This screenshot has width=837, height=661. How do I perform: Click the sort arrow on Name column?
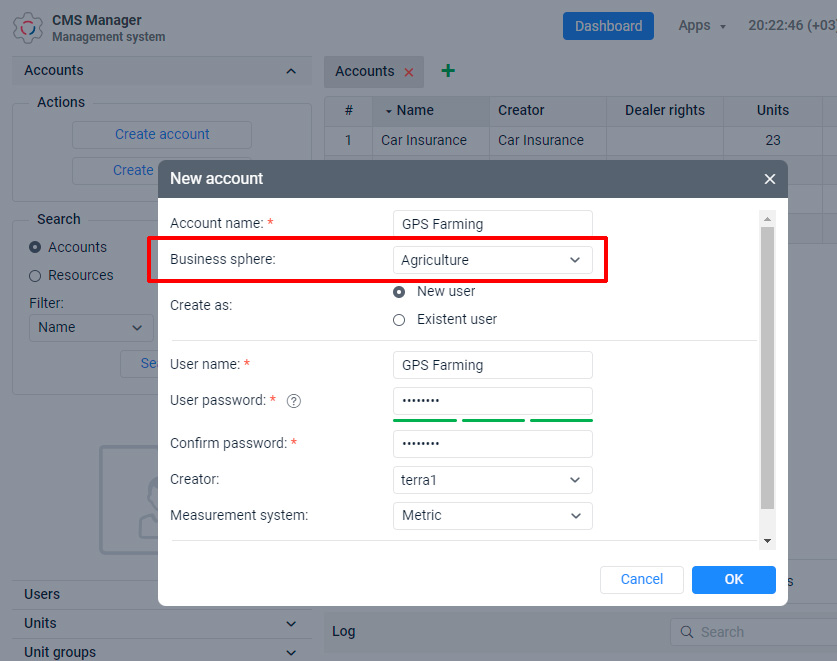coord(388,111)
